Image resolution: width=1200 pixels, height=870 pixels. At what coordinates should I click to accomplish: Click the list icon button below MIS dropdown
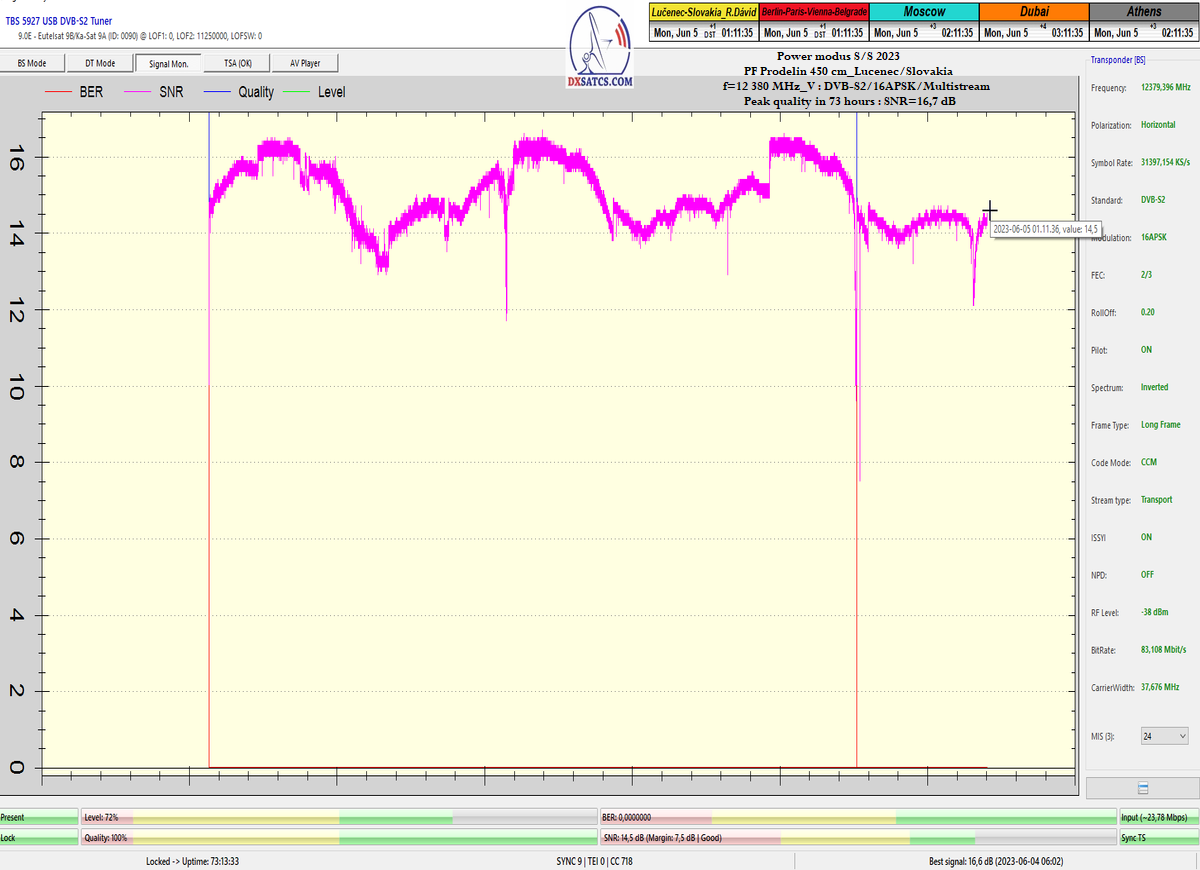pyautogui.click(x=1142, y=788)
